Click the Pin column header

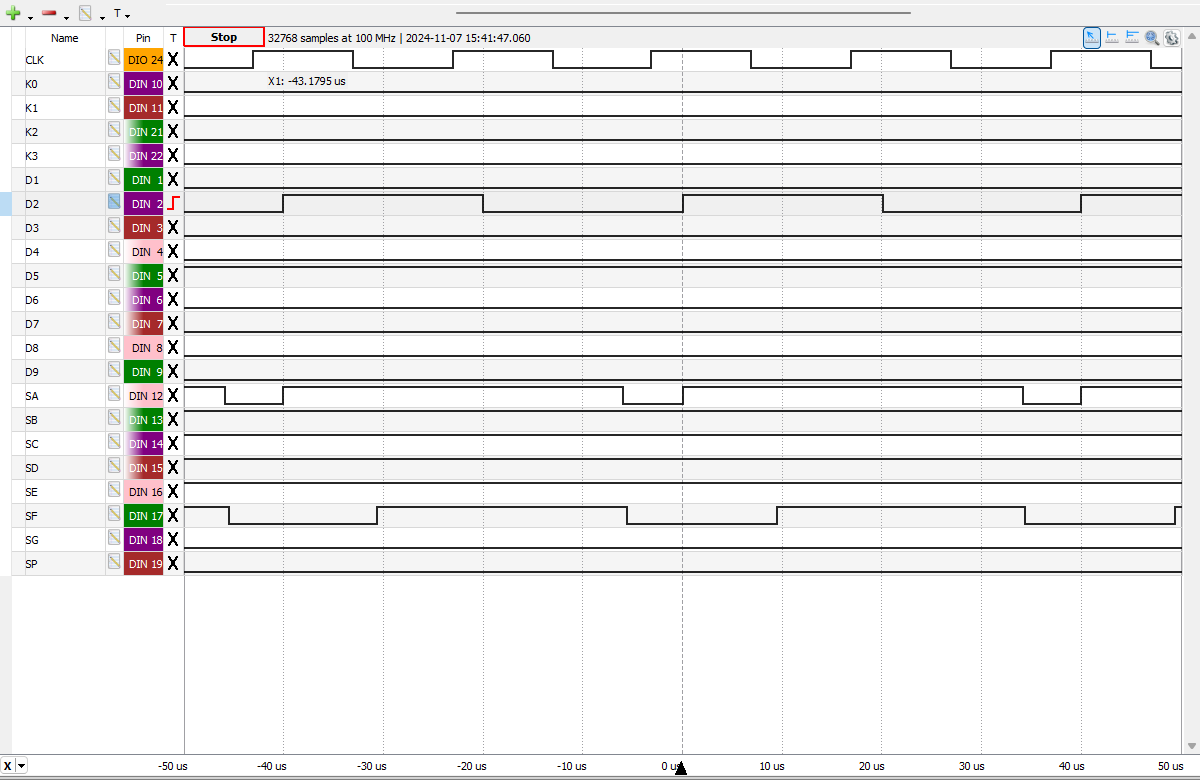click(143, 38)
